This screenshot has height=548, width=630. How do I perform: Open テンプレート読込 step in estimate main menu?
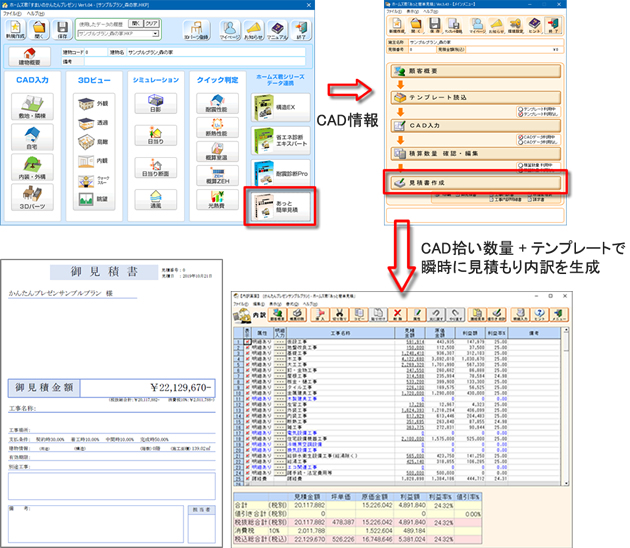[x=475, y=98]
